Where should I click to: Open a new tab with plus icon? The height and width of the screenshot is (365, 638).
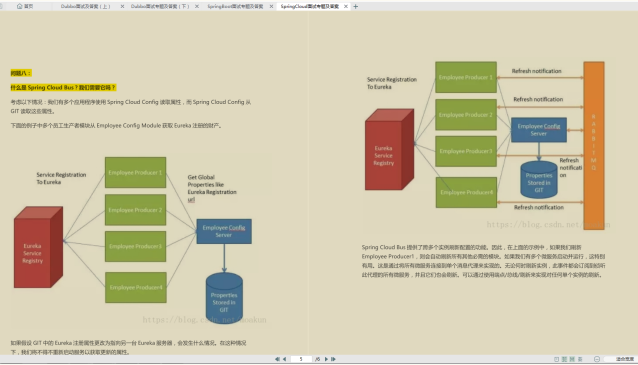pos(356,7)
